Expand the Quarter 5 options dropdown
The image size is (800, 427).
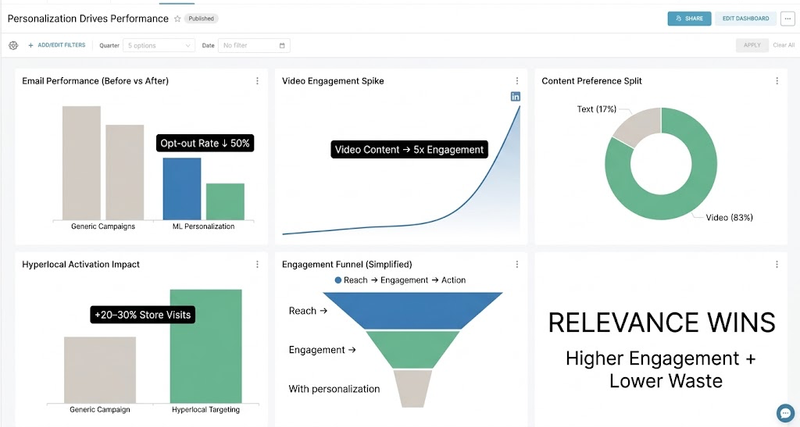[x=159, y=45]
